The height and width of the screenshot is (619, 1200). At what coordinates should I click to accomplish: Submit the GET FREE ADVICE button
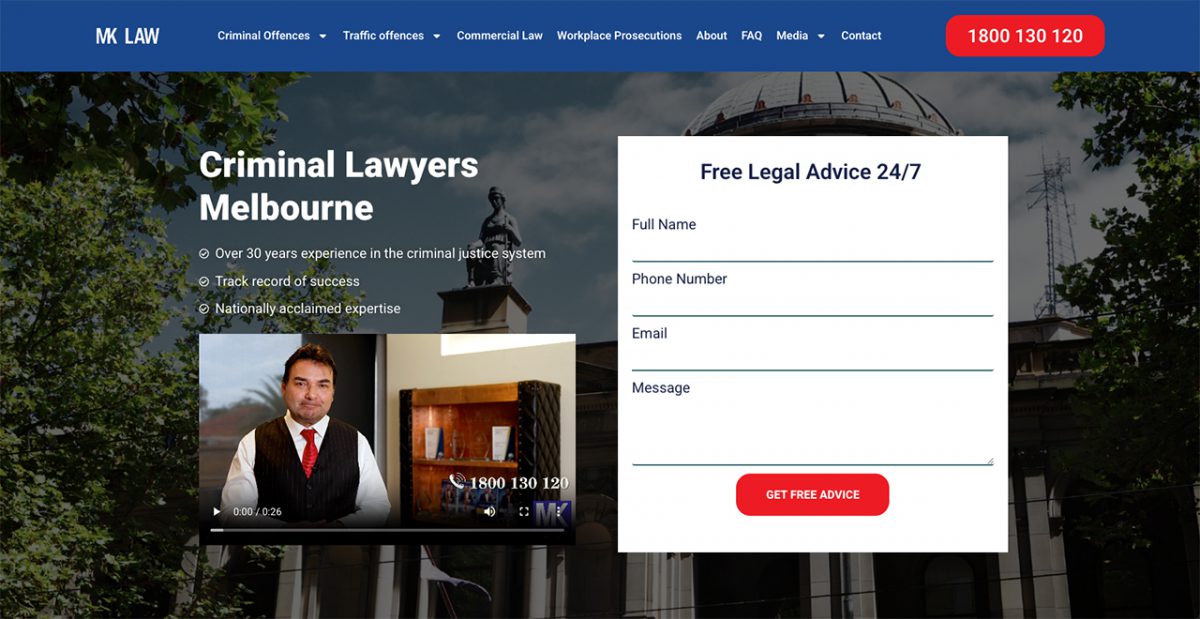pyautogui.click(x=812, y=495)
